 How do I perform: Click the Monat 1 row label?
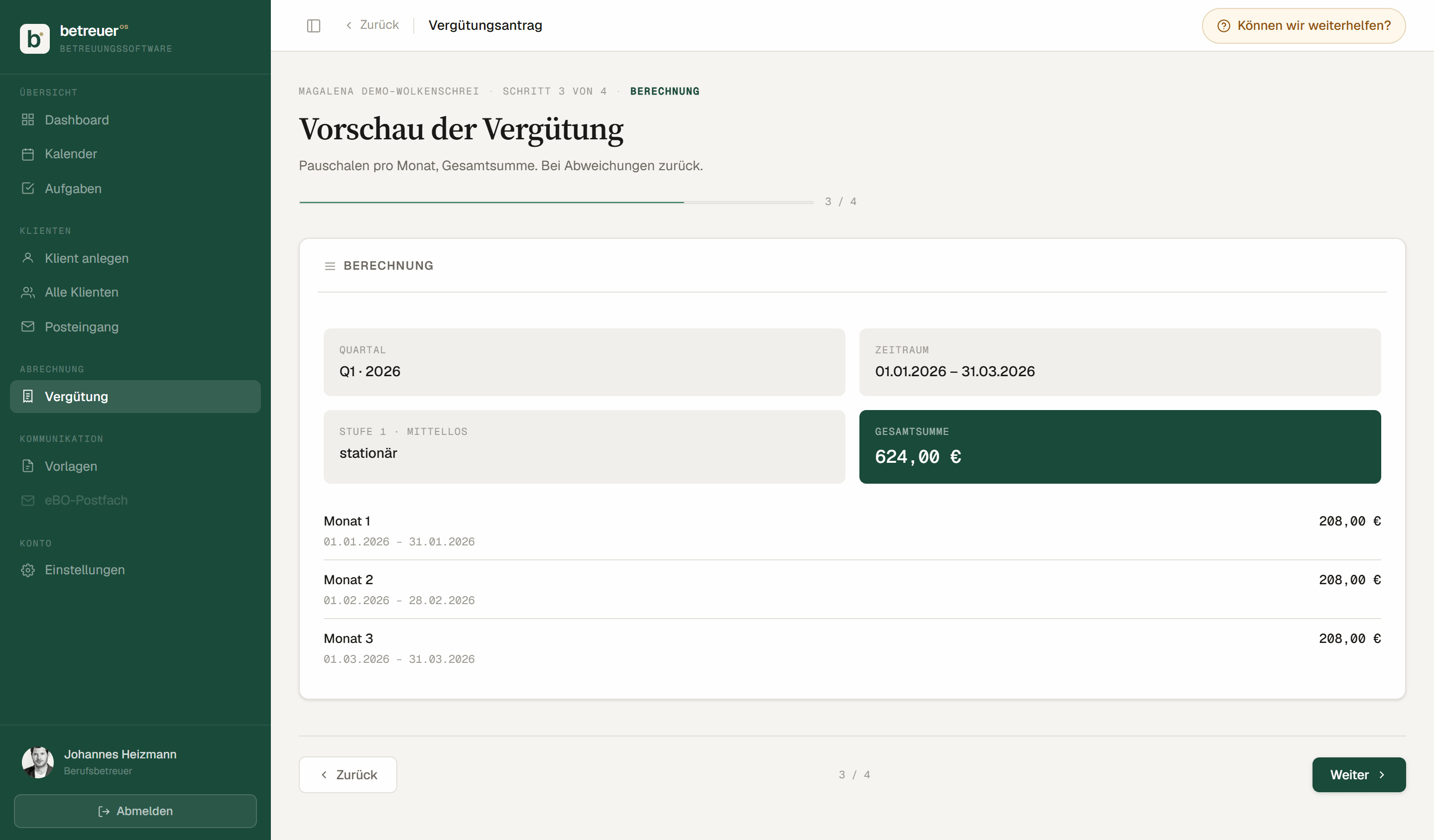coord(347,521)
